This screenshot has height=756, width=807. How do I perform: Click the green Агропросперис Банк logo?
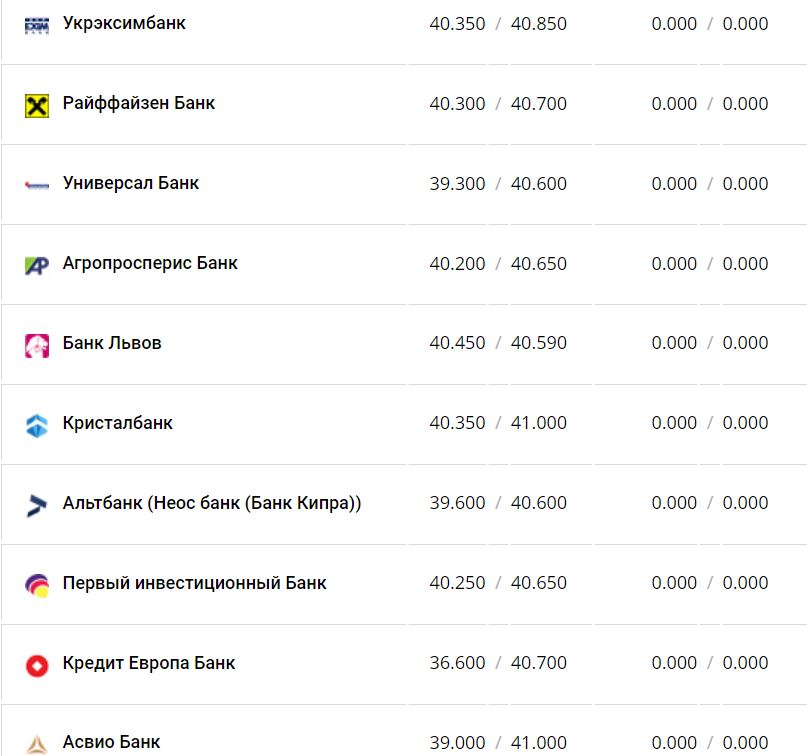tap(36, 265)
